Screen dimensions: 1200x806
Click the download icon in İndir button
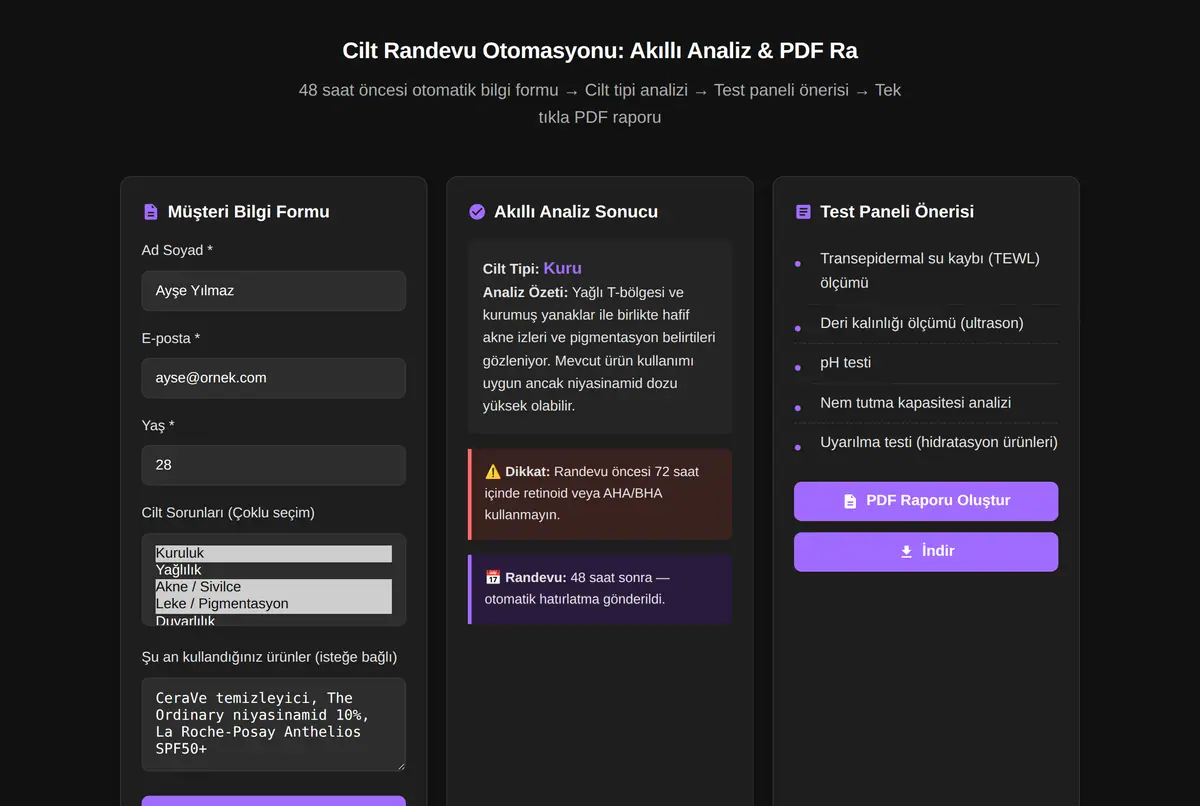(906, 551)
